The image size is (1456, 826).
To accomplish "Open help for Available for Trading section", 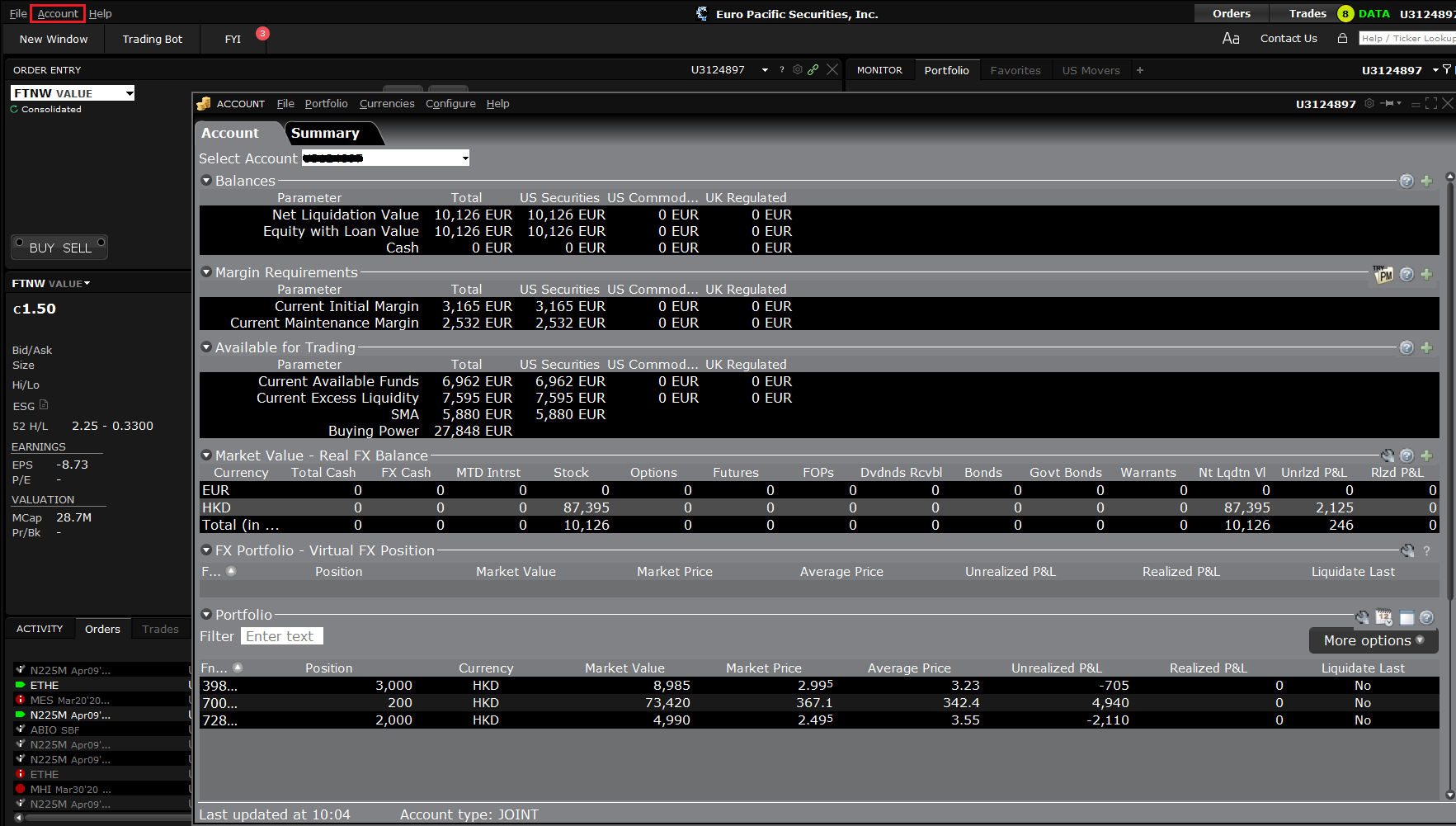I will pyautogui.click(x=1407, y=348).
